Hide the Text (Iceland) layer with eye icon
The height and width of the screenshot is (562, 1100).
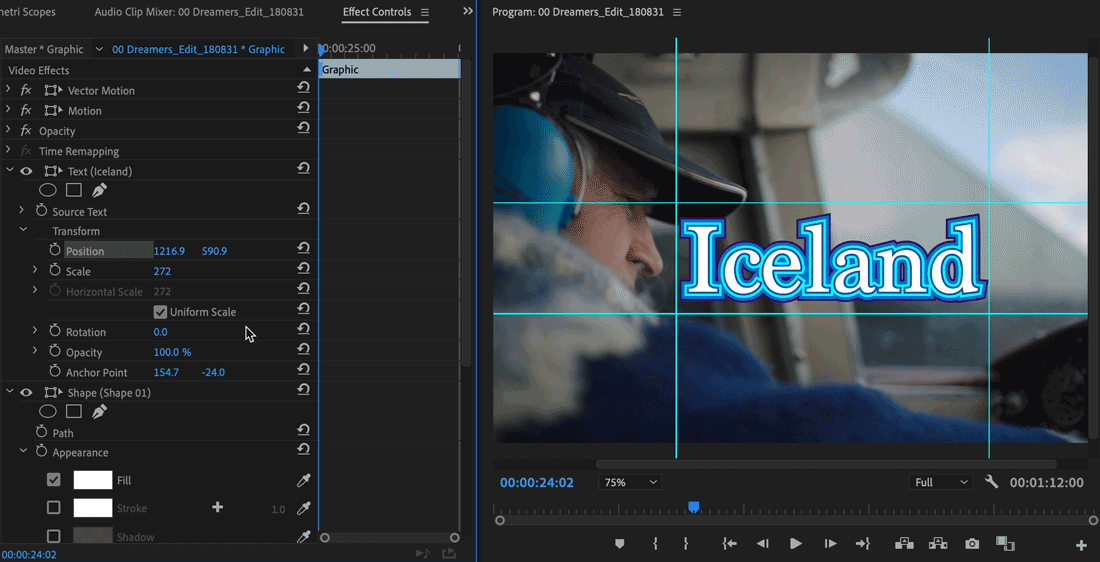pos(27,171)
